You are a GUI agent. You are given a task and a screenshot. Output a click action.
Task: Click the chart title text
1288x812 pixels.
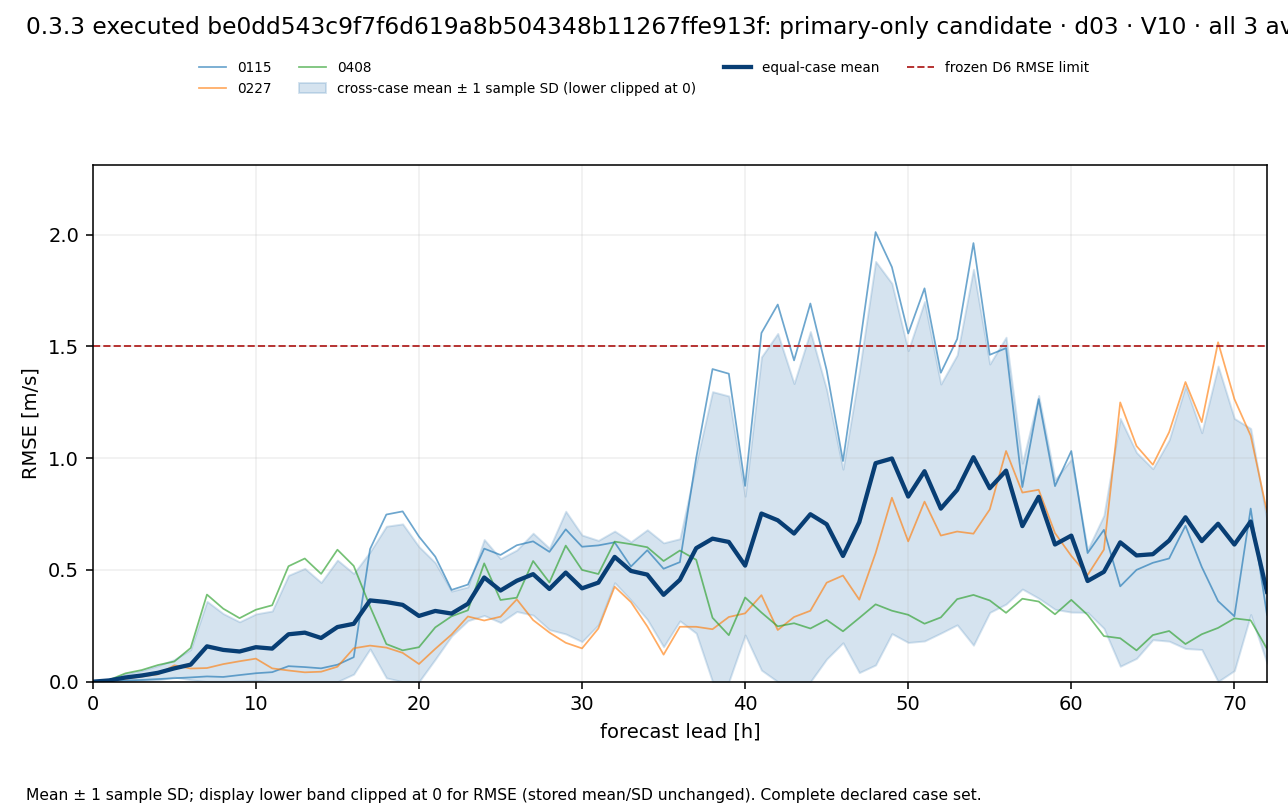[x=657, y=27]
